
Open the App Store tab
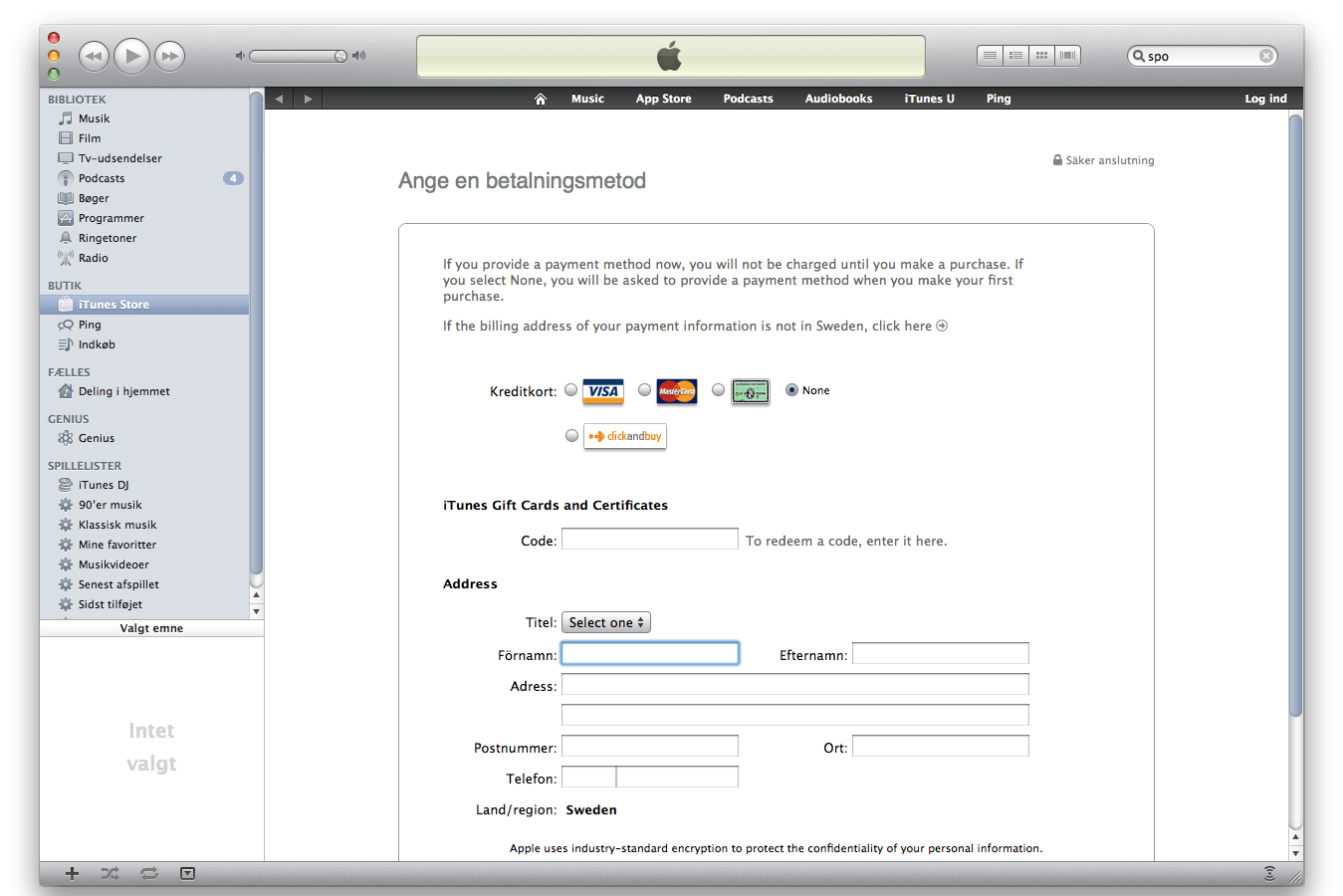point(663,99)
